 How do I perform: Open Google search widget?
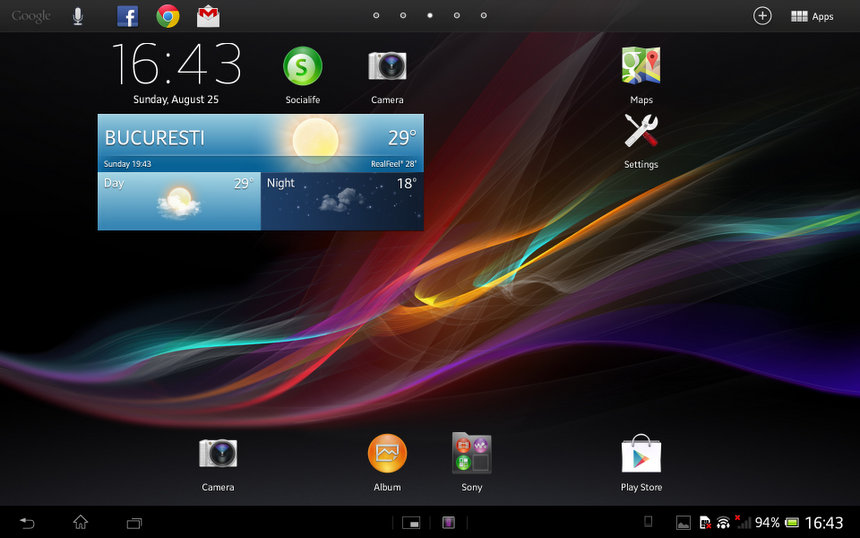31,16
